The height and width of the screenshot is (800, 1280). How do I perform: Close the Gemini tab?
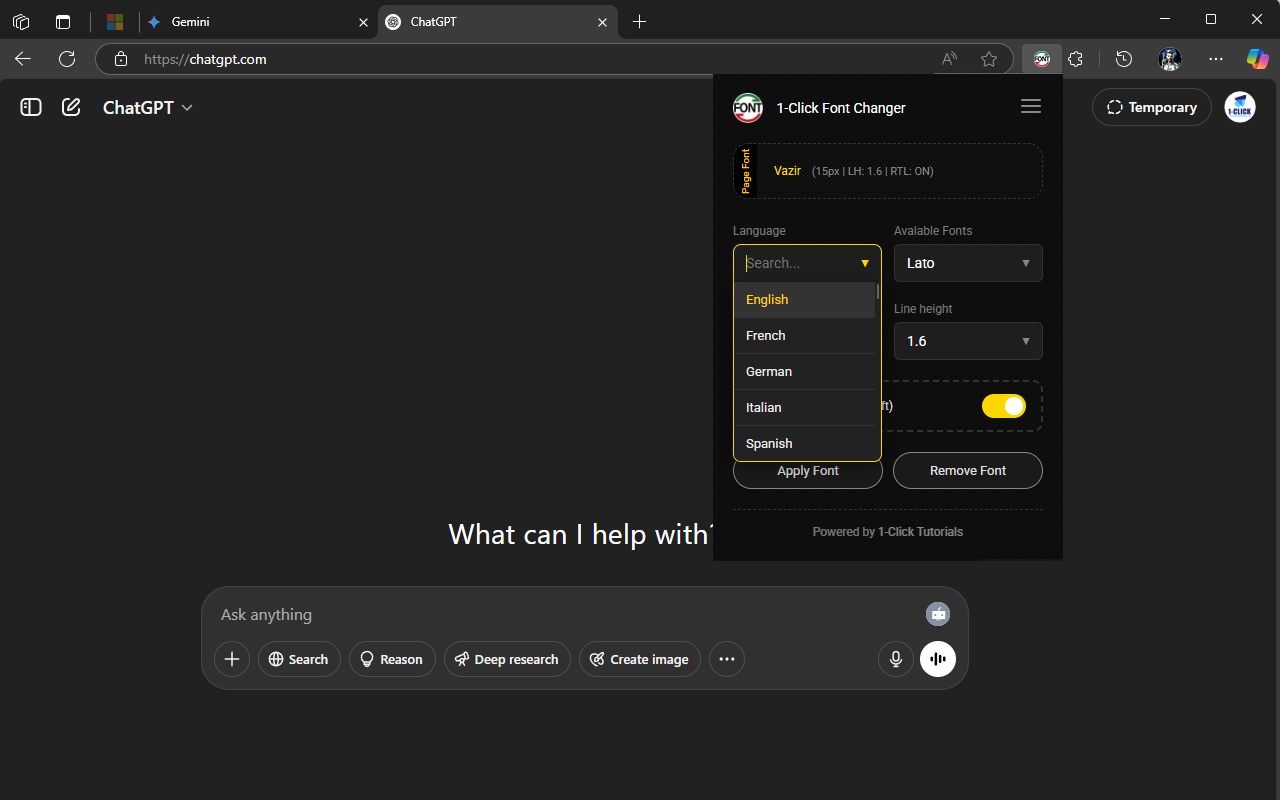tap(363, 21)
